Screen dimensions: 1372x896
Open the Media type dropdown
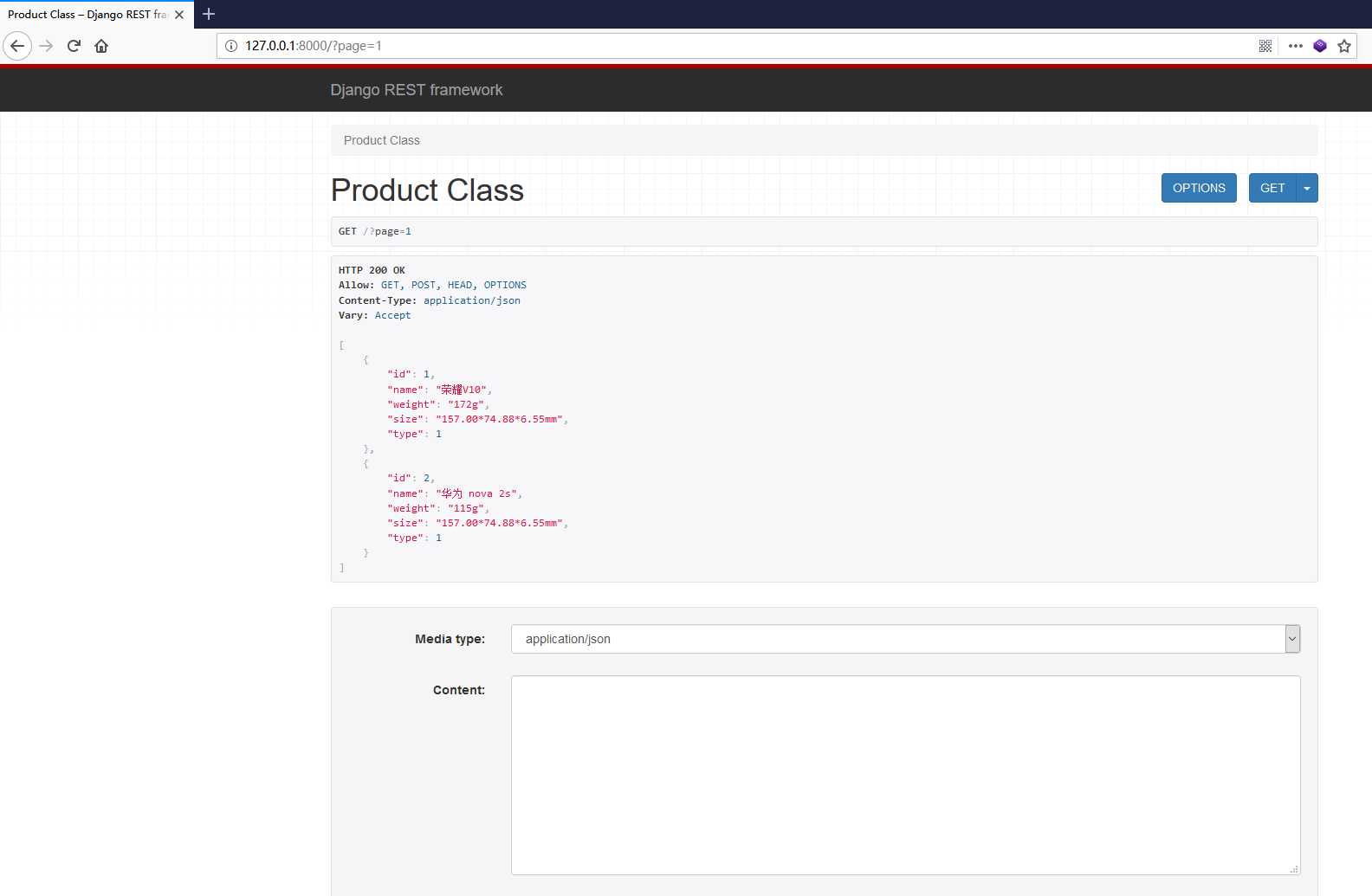[906, 639]
